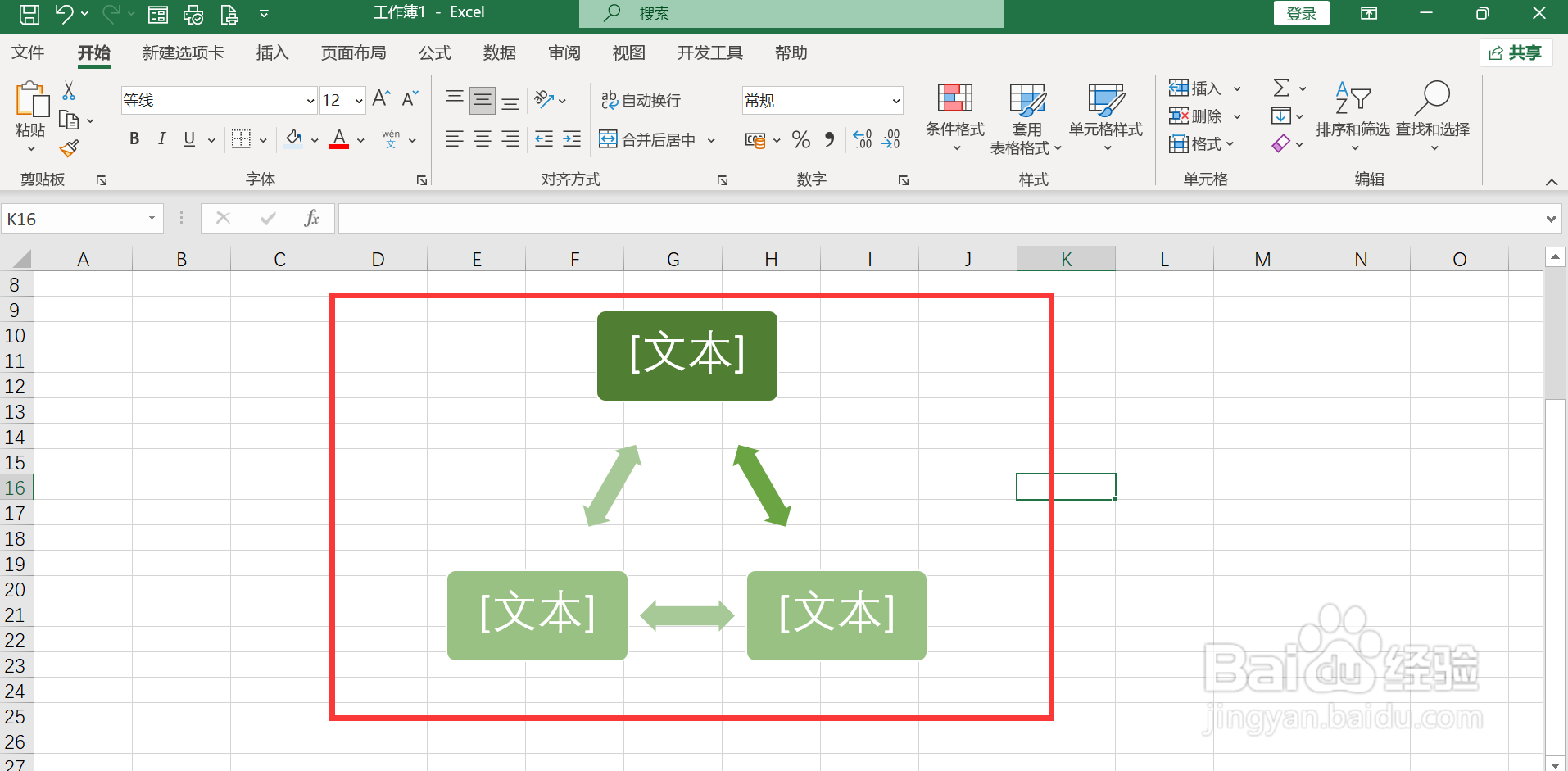This screenshot has height=771, width=1568.
Task: Open the 开发工具 ribbon tab
Action: coord(709,52)
